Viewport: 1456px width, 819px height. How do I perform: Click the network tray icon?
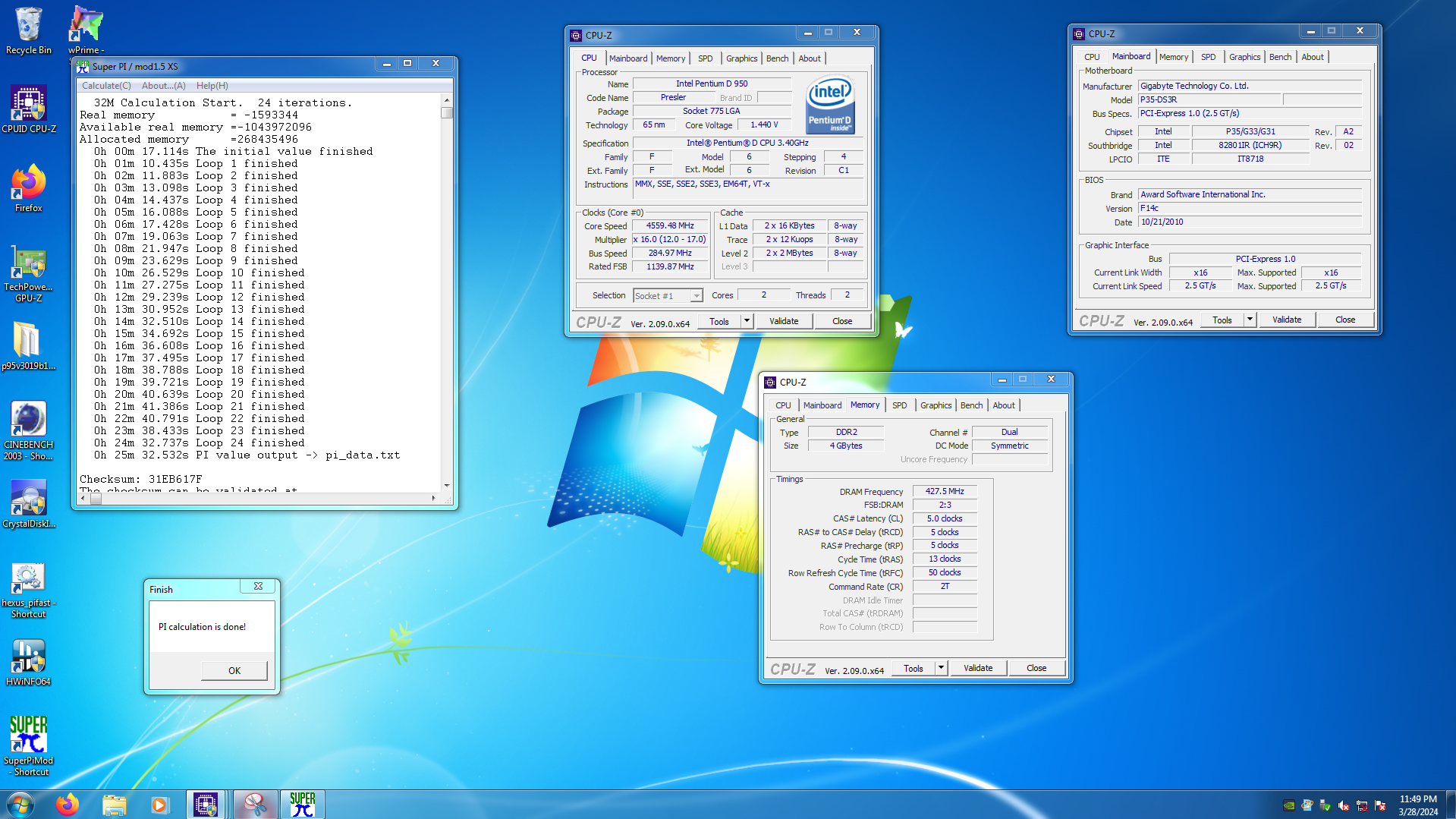click(x=1362, y=805)
